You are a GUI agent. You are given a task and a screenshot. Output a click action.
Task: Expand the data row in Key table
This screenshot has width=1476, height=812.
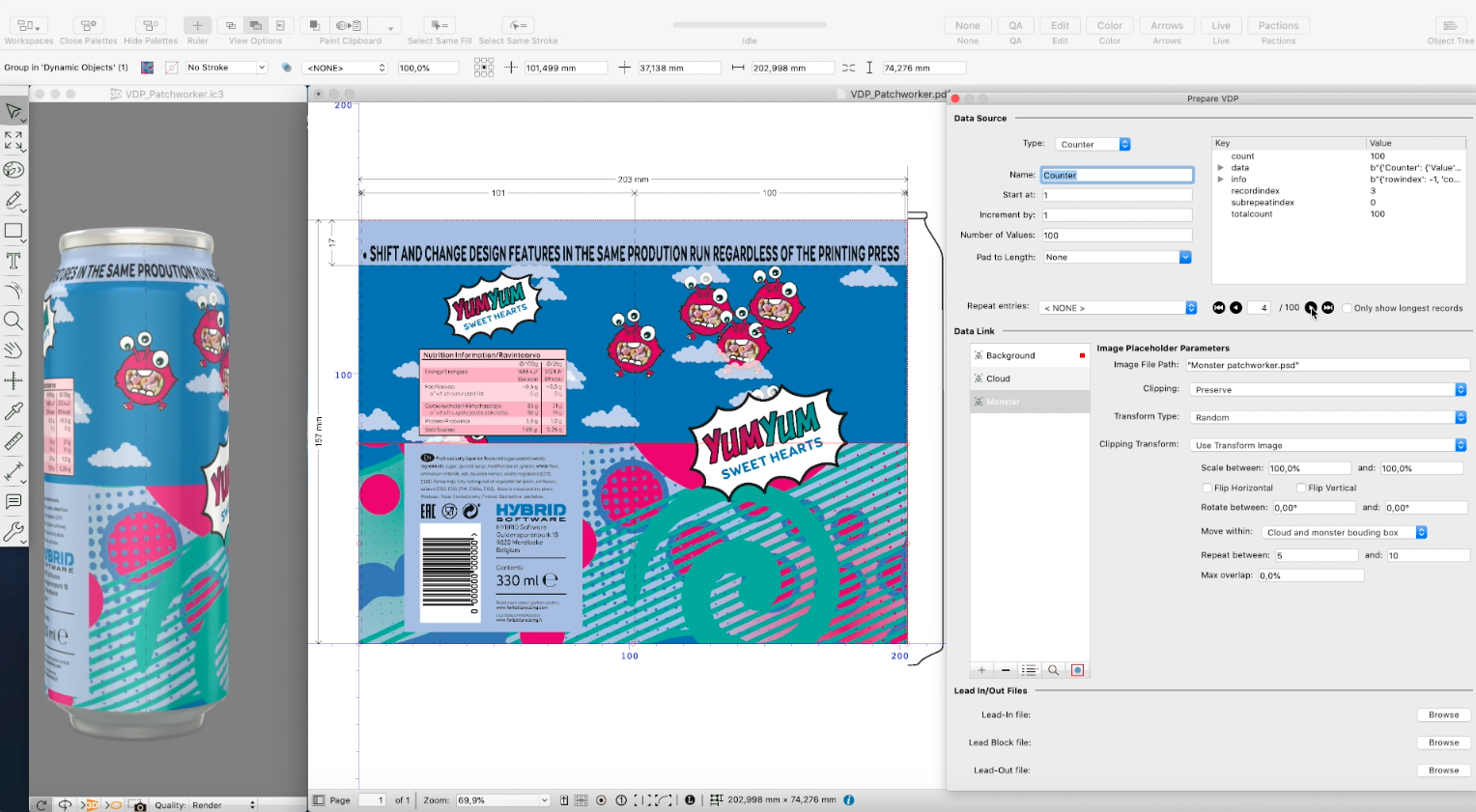coord(1221,168)
